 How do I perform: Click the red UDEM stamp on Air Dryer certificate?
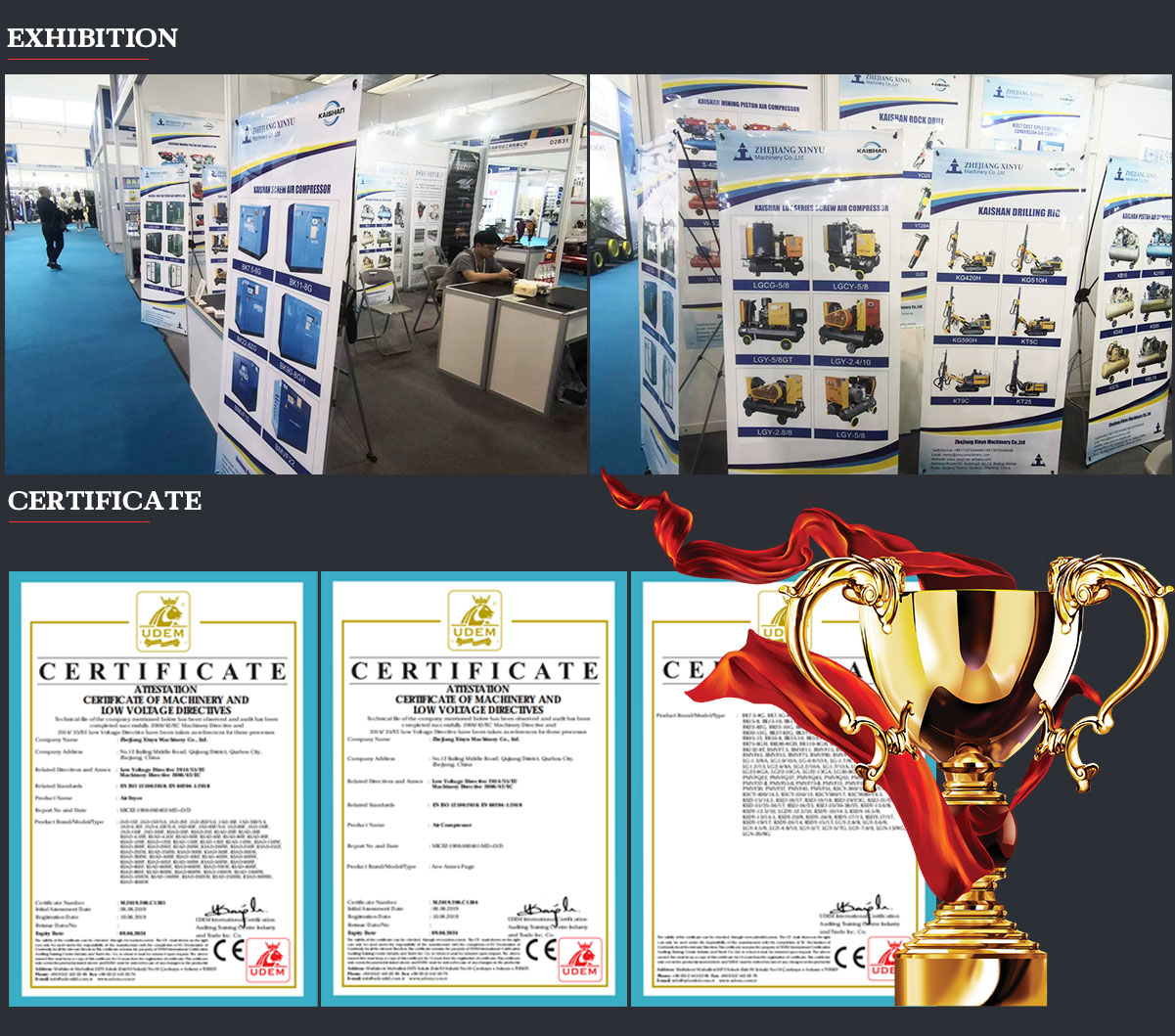pyautogui.click(x=268, y=960)
